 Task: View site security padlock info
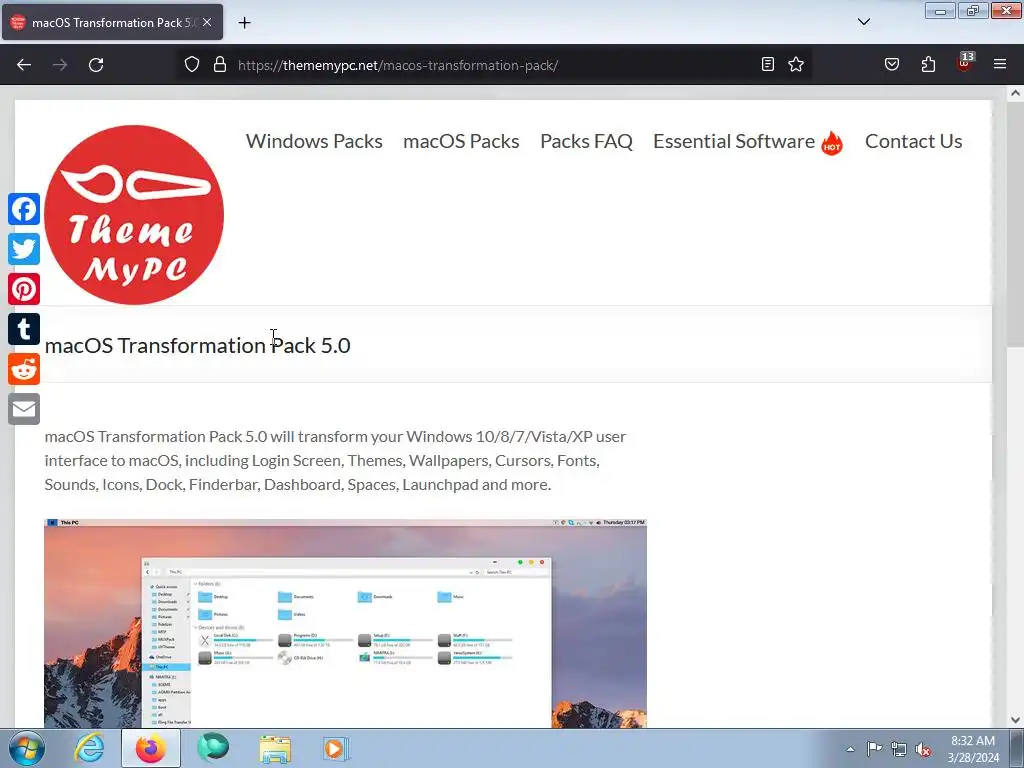220,65
